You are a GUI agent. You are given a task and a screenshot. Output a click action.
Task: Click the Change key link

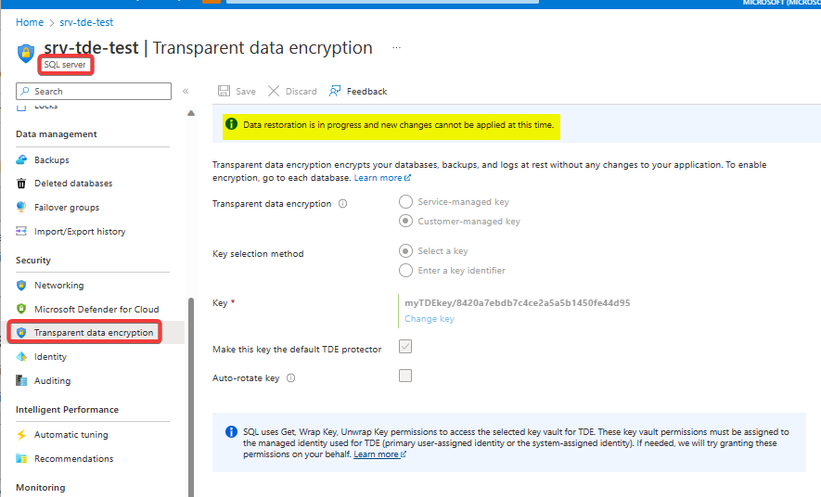pos(429,319)
